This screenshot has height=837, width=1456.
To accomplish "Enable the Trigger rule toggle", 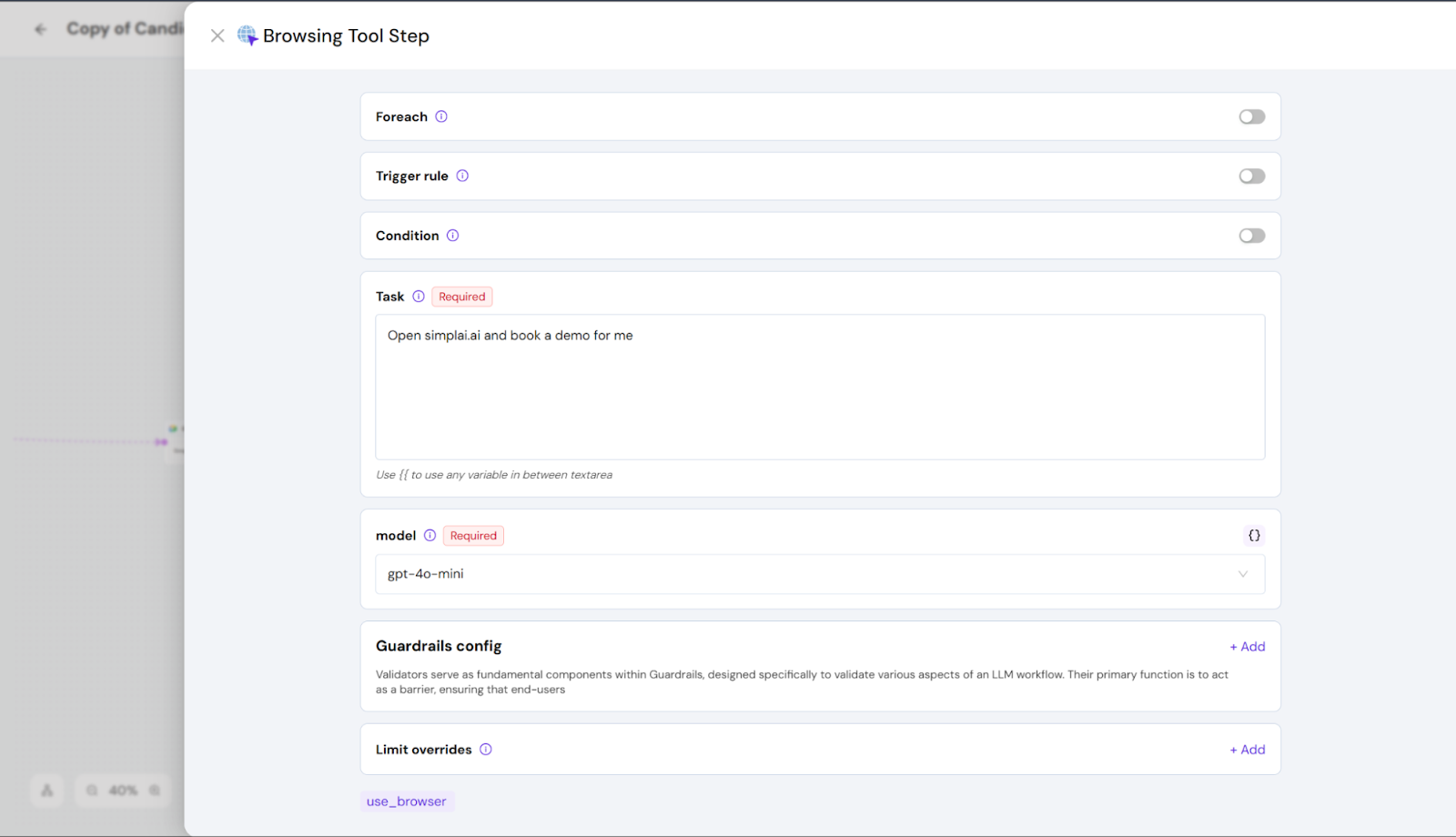I will [x=1252, y=176].
